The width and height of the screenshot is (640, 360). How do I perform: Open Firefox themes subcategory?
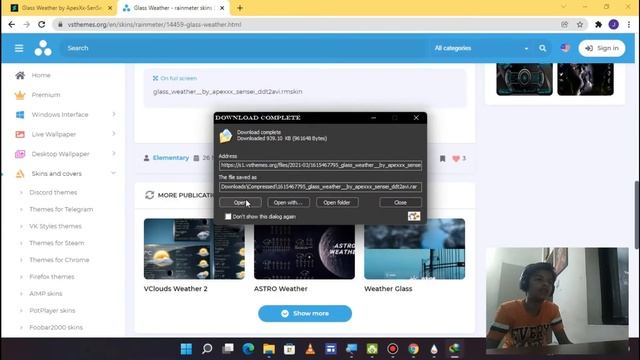52,277
